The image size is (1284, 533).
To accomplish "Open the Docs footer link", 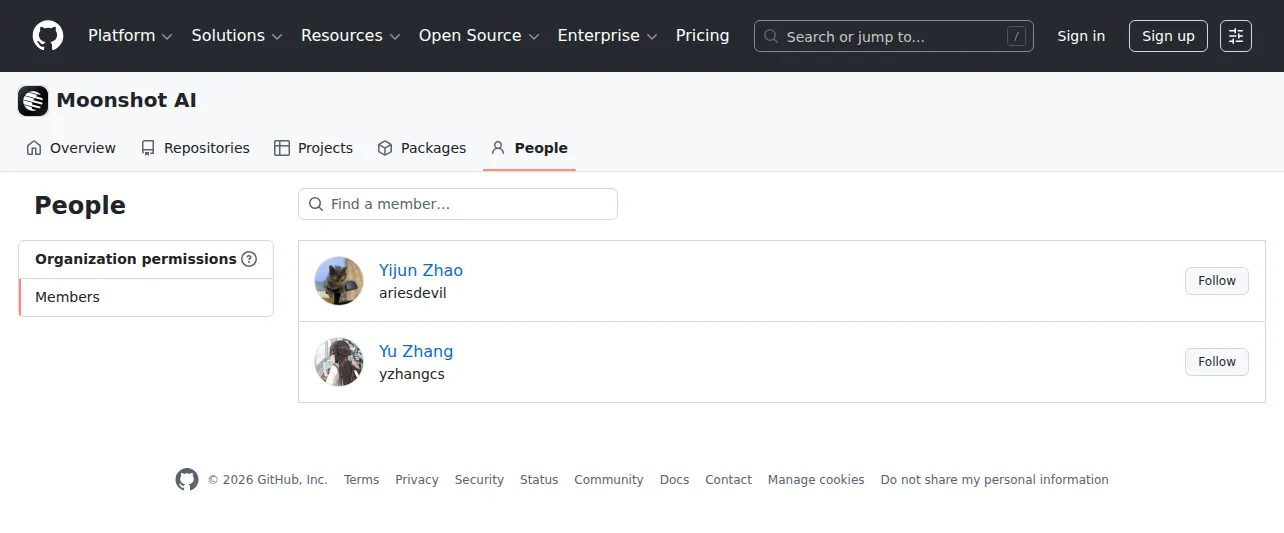I will point(674,480).
